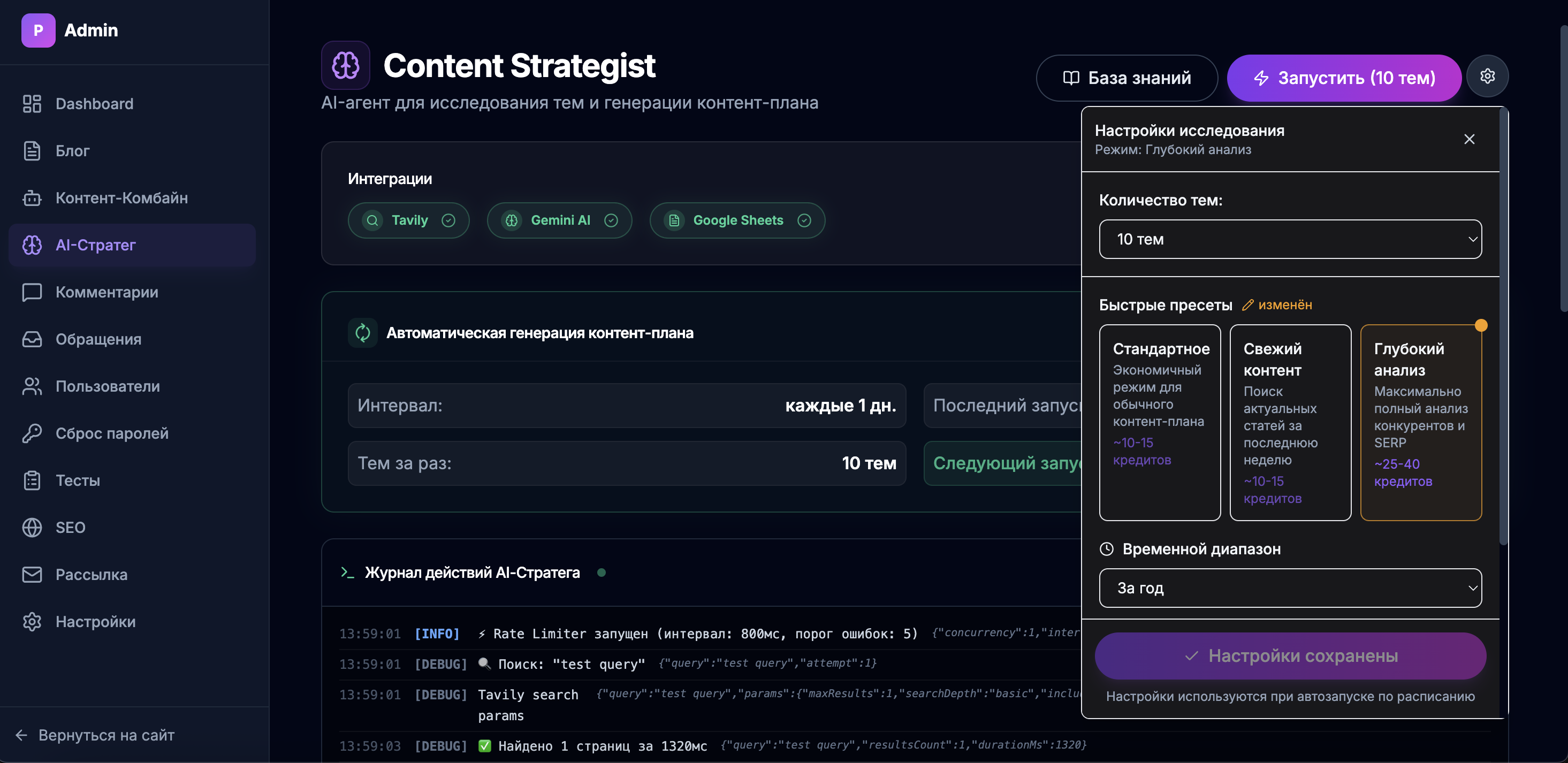Select the Свежий контент preset card
Image resolution: width=1568 pixels, height=763 pixels.
(x=1290, y=422)
